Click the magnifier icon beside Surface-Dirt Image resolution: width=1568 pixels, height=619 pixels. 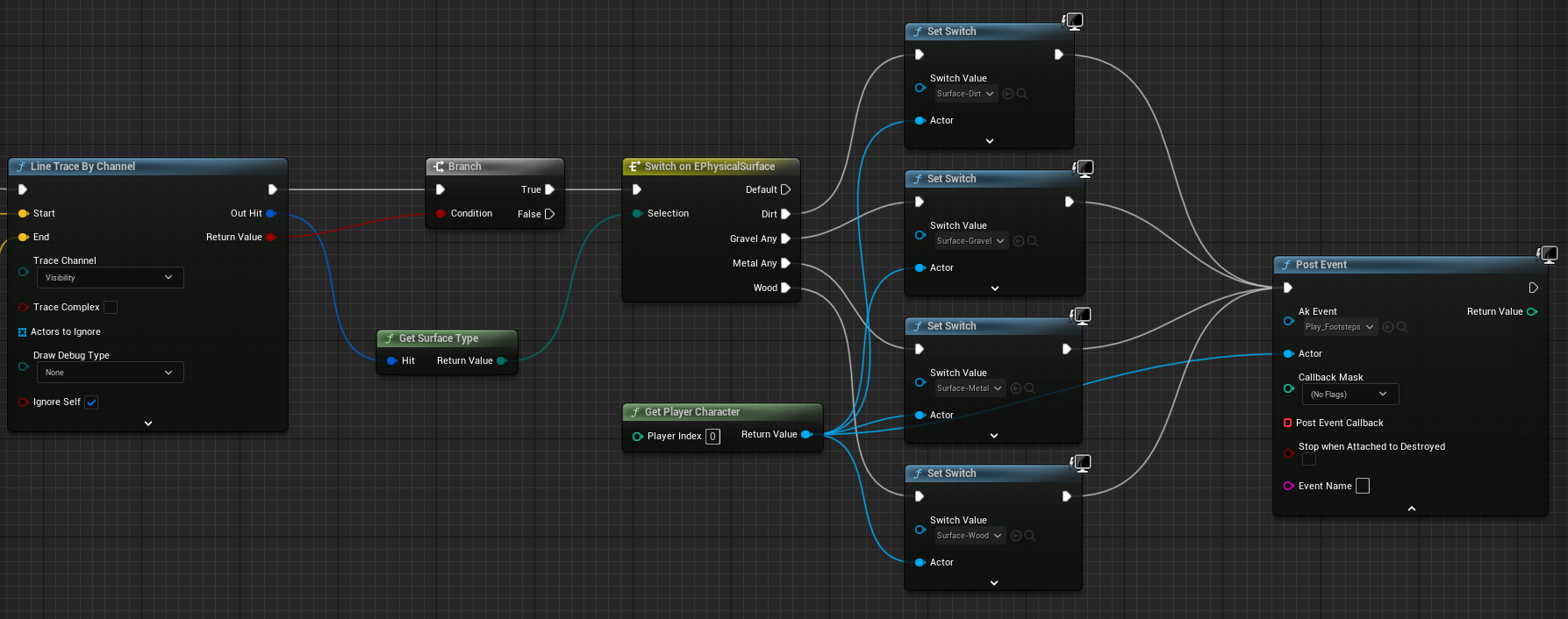(1022, 94)
